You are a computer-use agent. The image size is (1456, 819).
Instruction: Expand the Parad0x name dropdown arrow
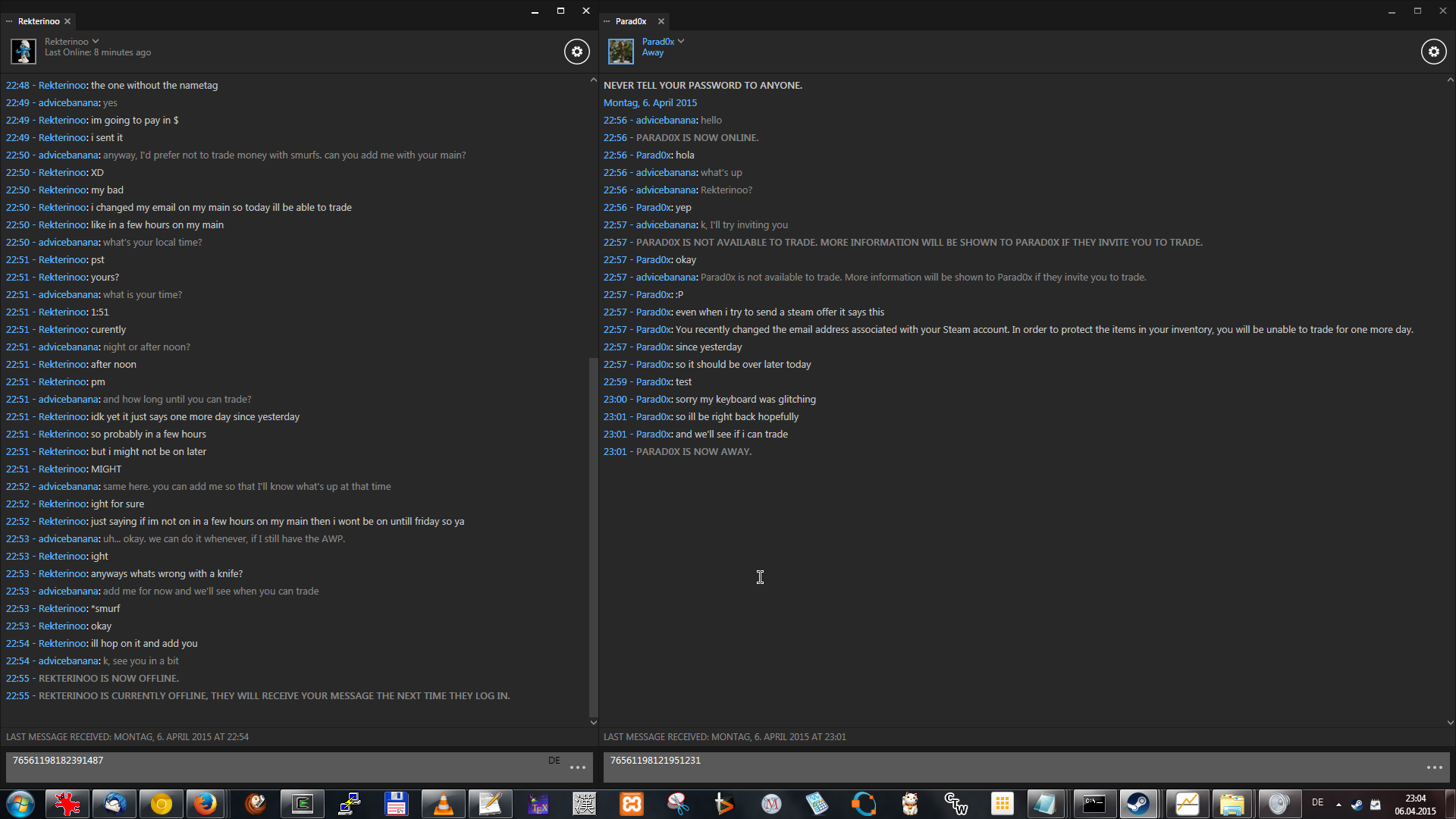pos(681,42)
